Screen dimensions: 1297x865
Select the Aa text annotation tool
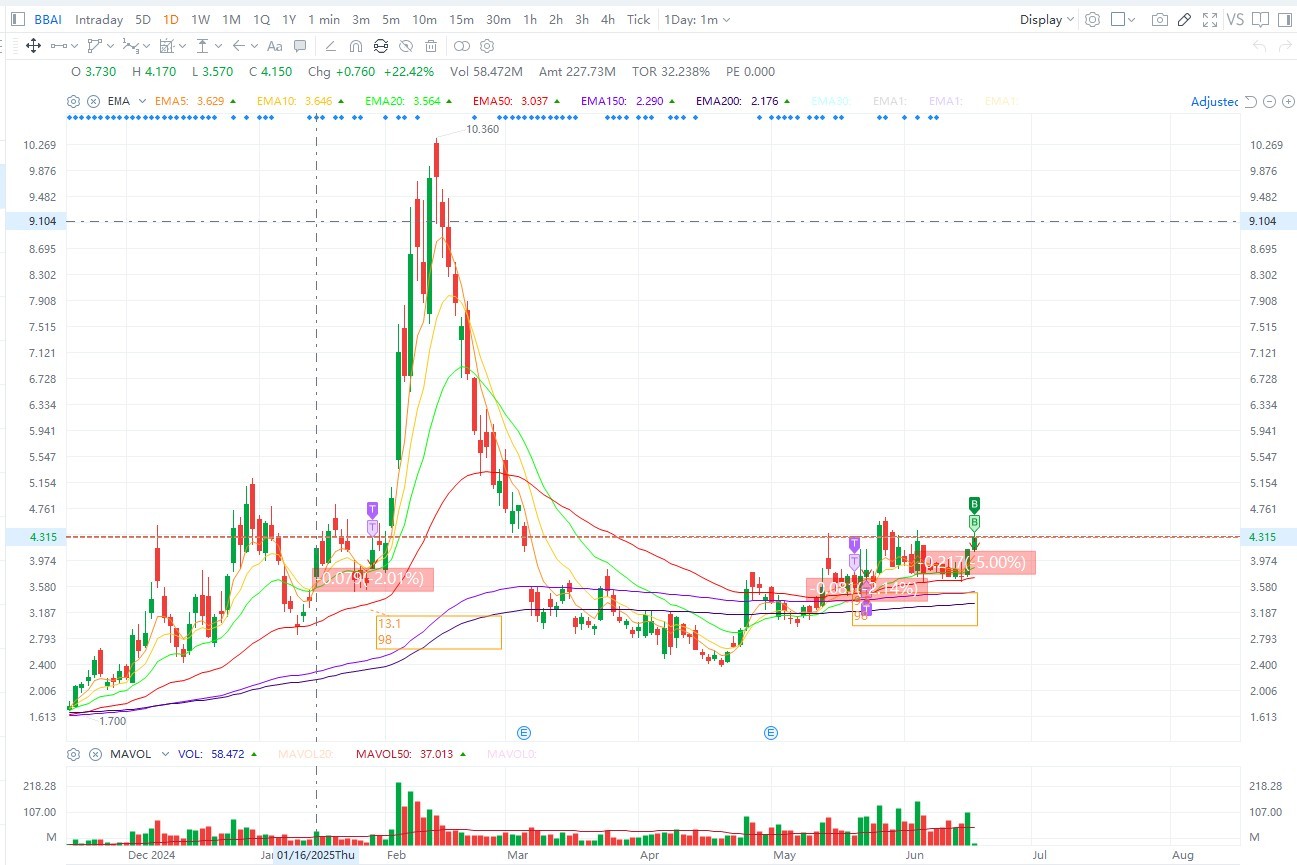275,46
